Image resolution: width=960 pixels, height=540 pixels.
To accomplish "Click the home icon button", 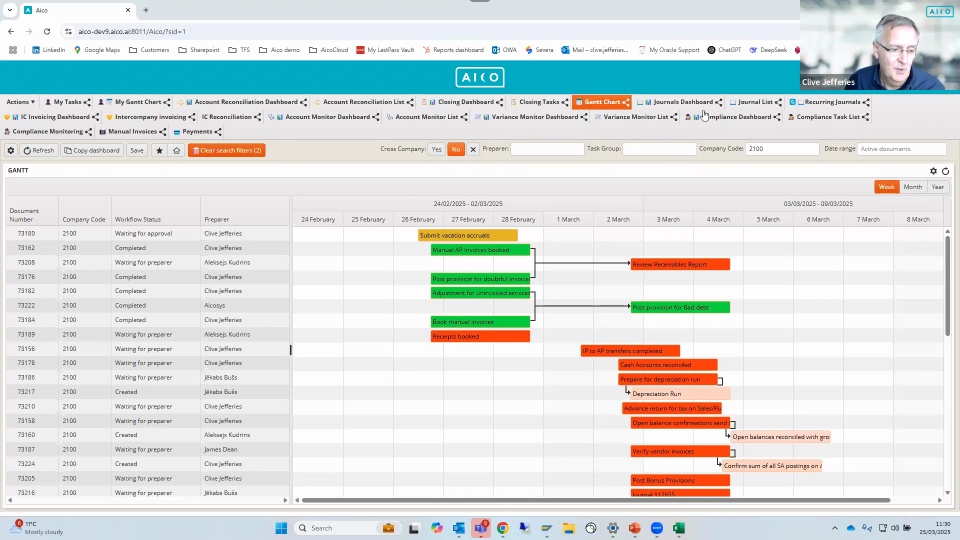I will pos(176,150).
